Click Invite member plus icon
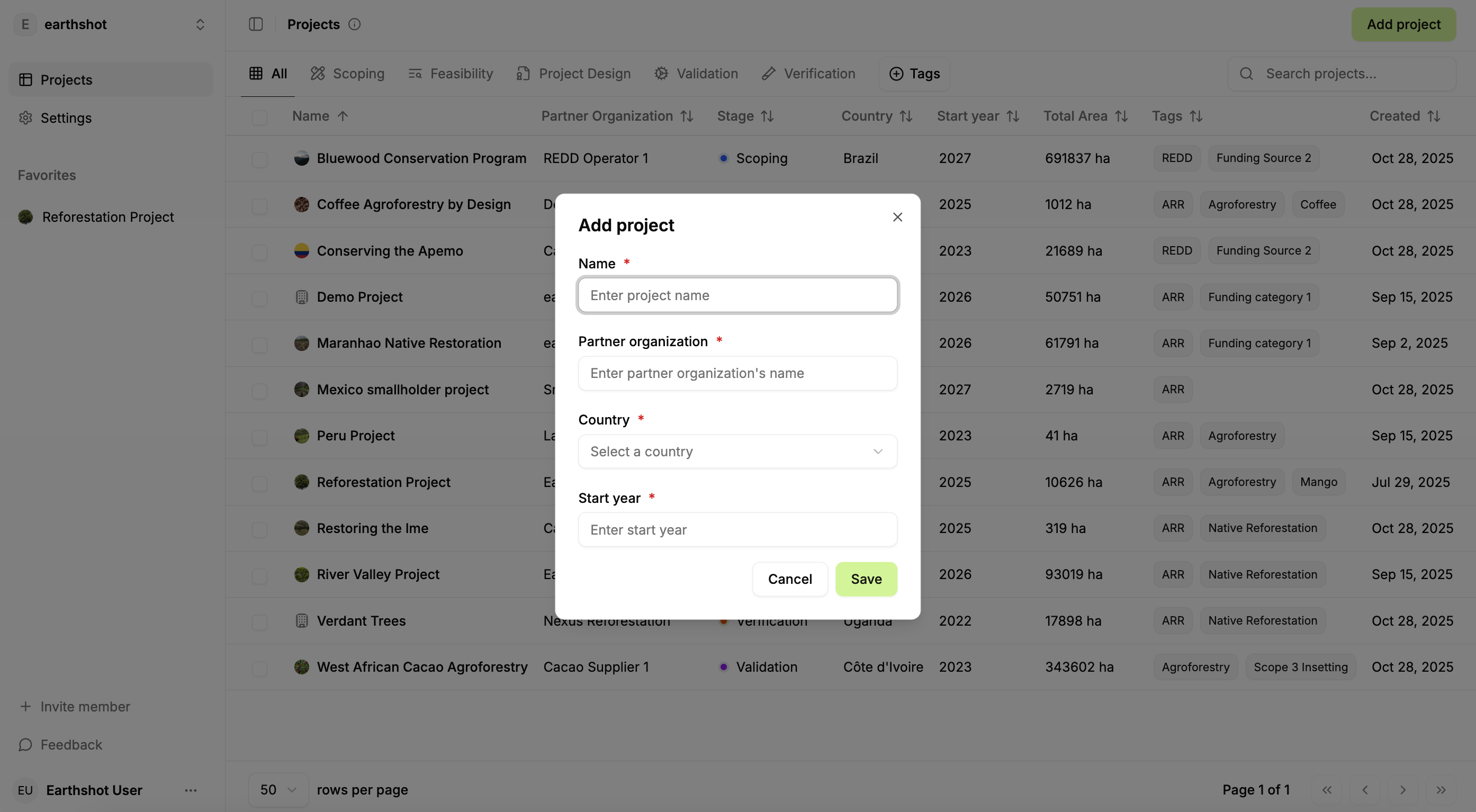Viewport: 1476px width, 812px height. [26, 707]
